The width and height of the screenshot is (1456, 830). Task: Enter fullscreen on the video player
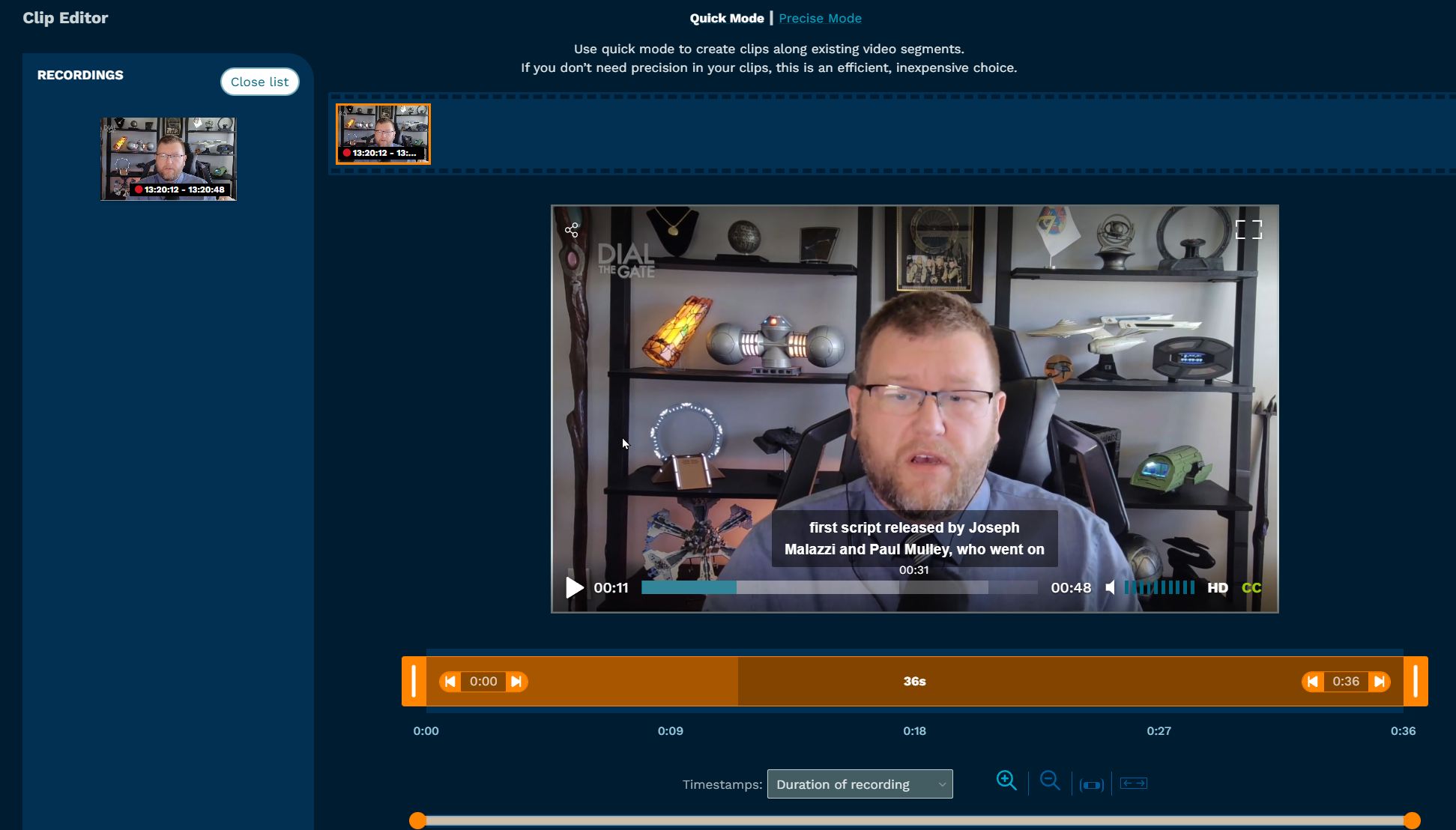[x=1248, y=229]
